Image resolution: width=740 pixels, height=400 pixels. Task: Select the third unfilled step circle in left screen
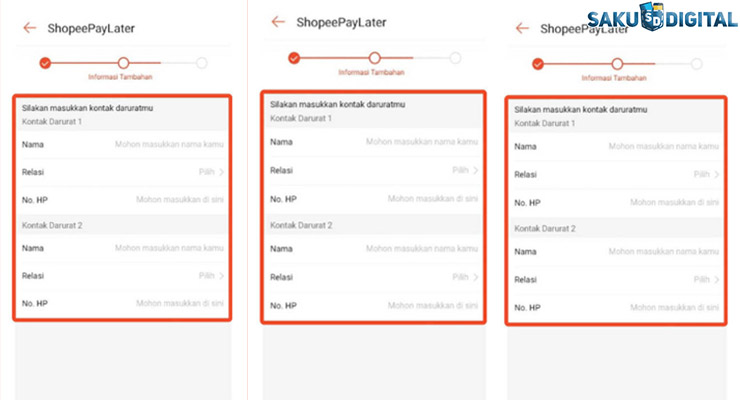point(202,63)
